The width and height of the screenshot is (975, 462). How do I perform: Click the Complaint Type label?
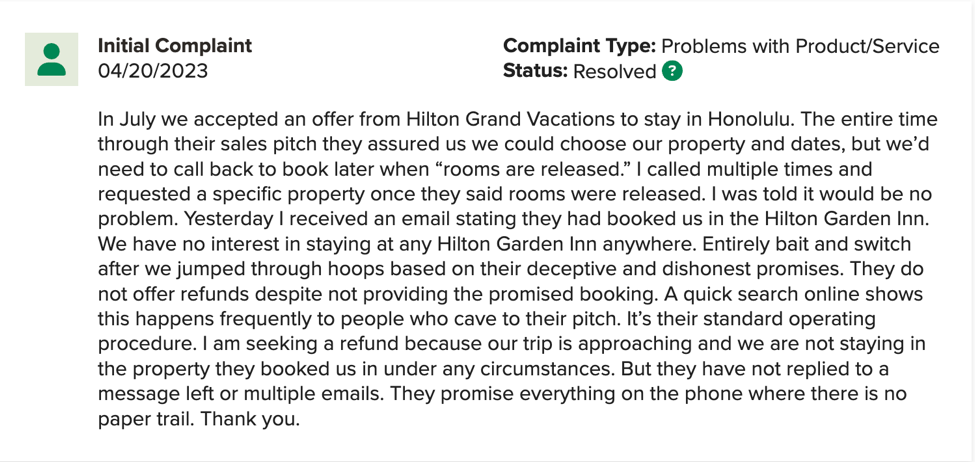click(580, 47)
